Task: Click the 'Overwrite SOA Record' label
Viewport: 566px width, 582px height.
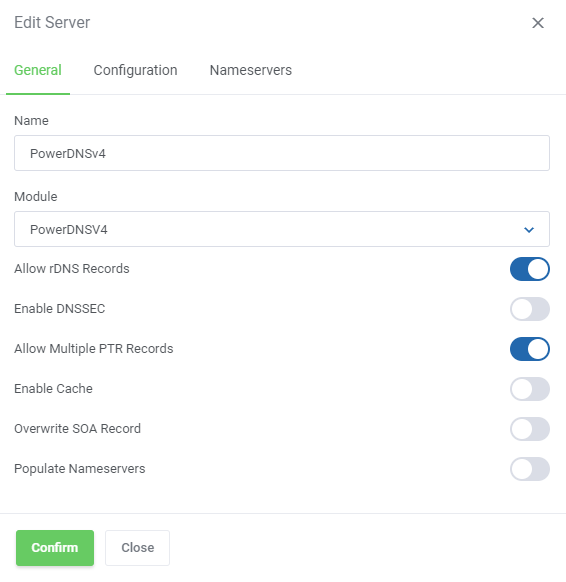Action: (78, 429)
